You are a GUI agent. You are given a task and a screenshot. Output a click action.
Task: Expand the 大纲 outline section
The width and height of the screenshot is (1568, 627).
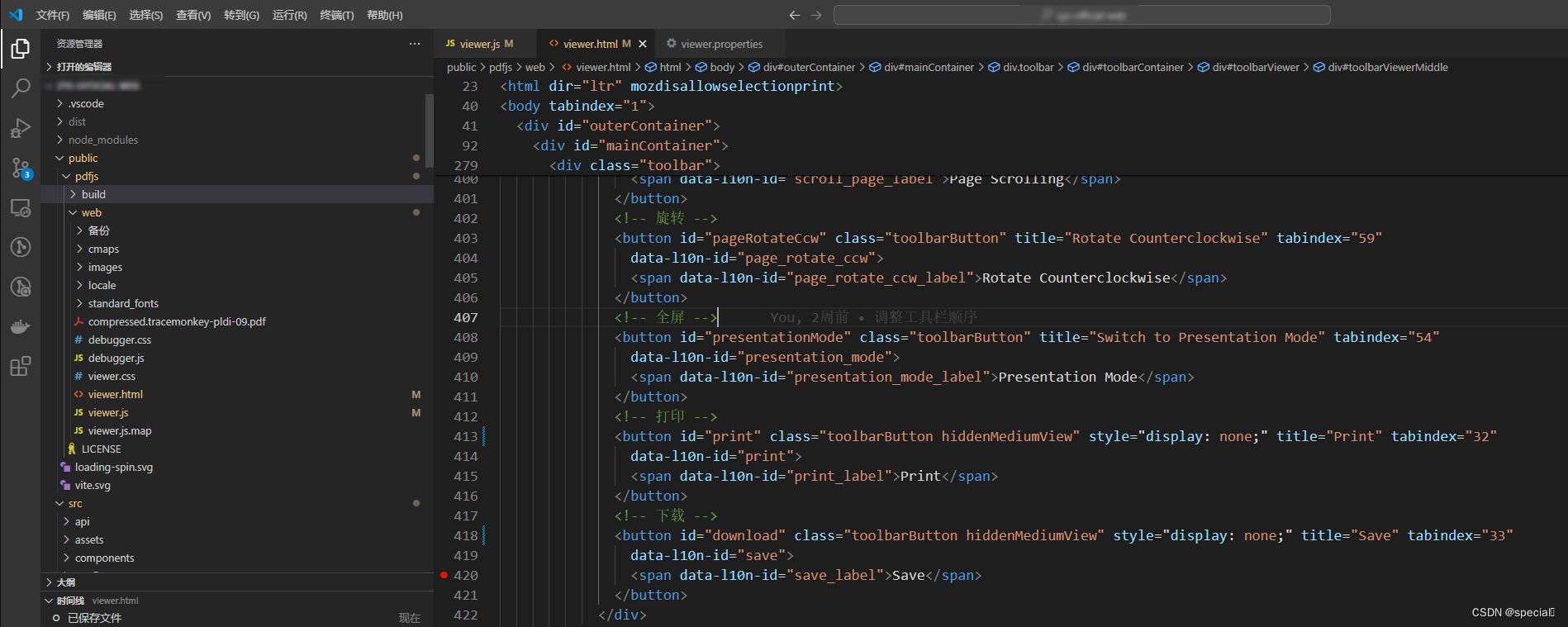tap(237, 582)
